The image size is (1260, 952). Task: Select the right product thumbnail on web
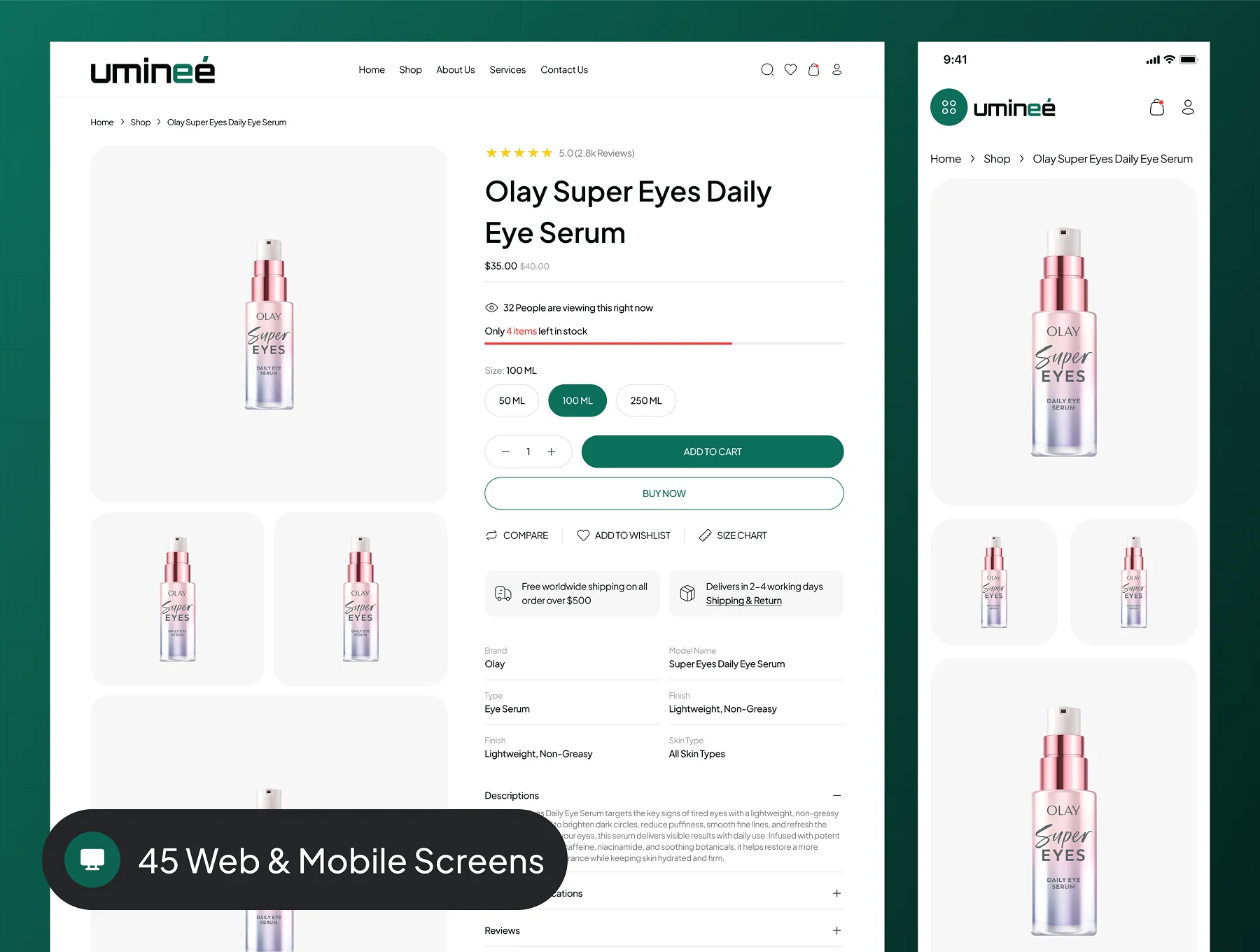pyautogui.click(x=360, y=599)
